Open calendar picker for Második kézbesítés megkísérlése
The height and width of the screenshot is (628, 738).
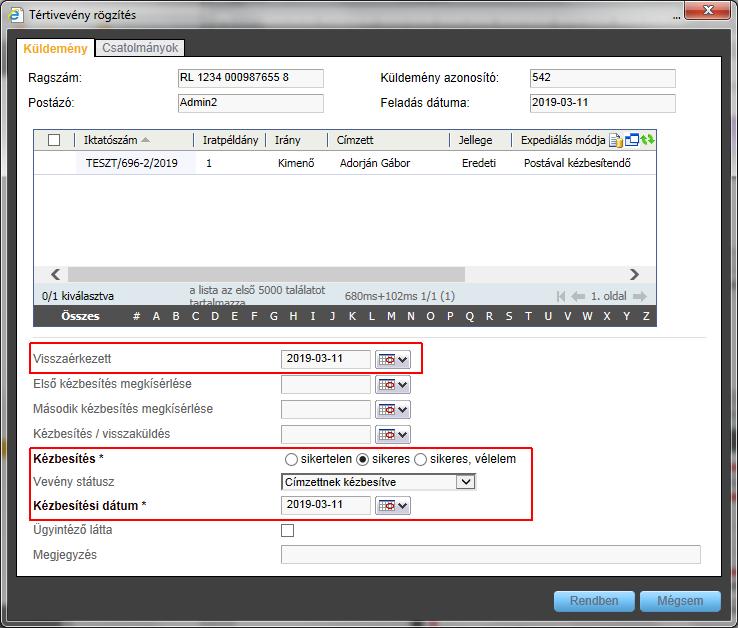tap(393, 410)
